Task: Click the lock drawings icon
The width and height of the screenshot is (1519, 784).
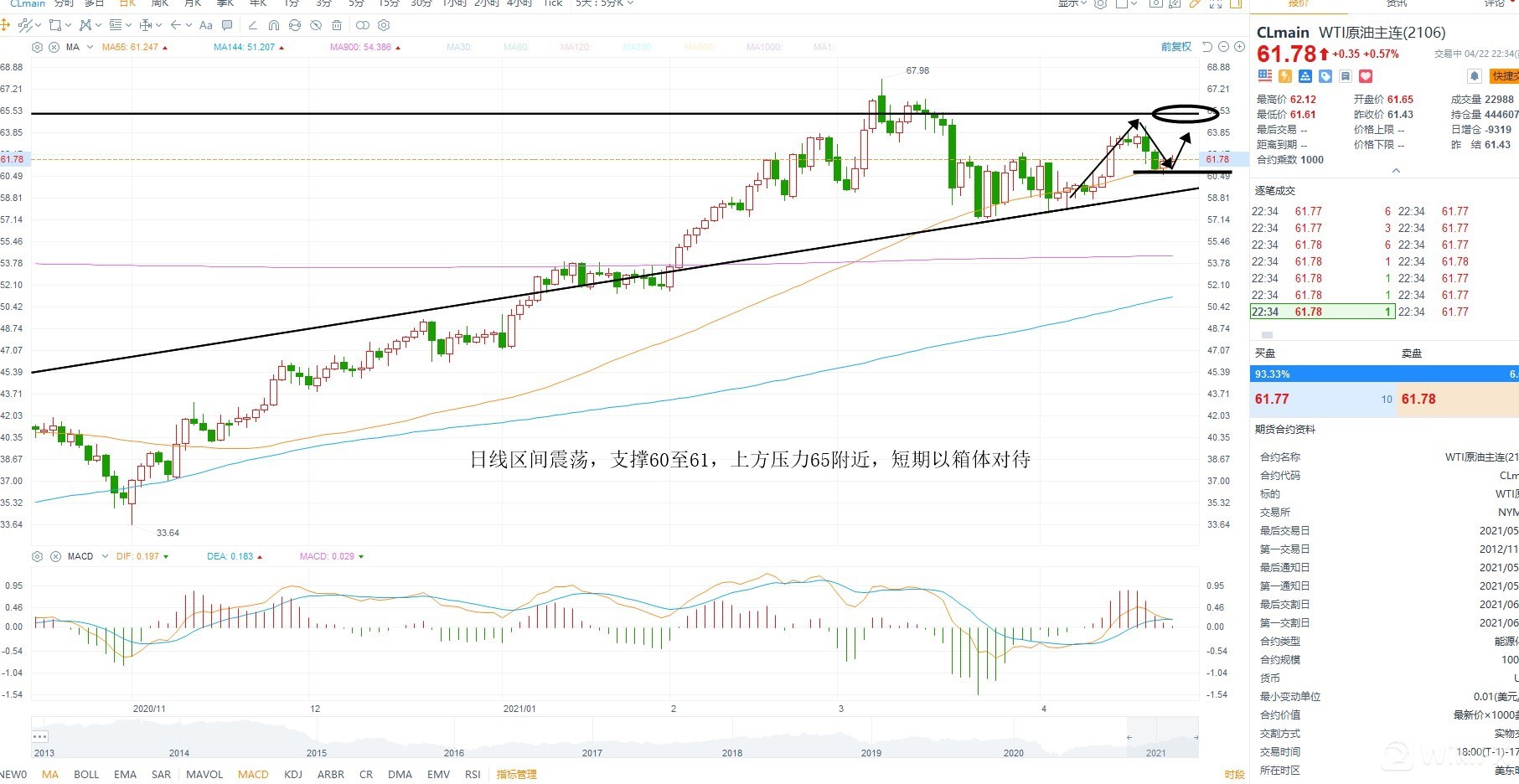Action: pyautogui.click(x=295, y=25)
